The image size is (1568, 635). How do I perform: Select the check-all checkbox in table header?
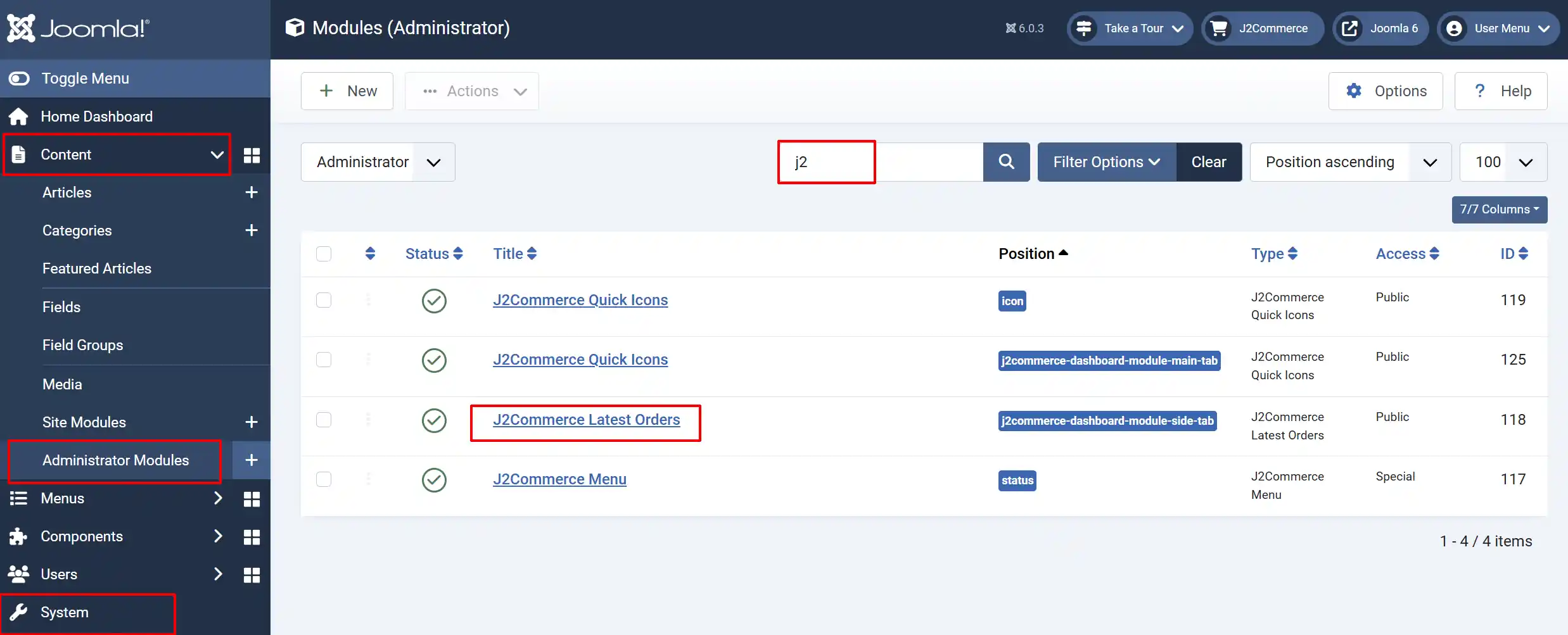[324, 254]
